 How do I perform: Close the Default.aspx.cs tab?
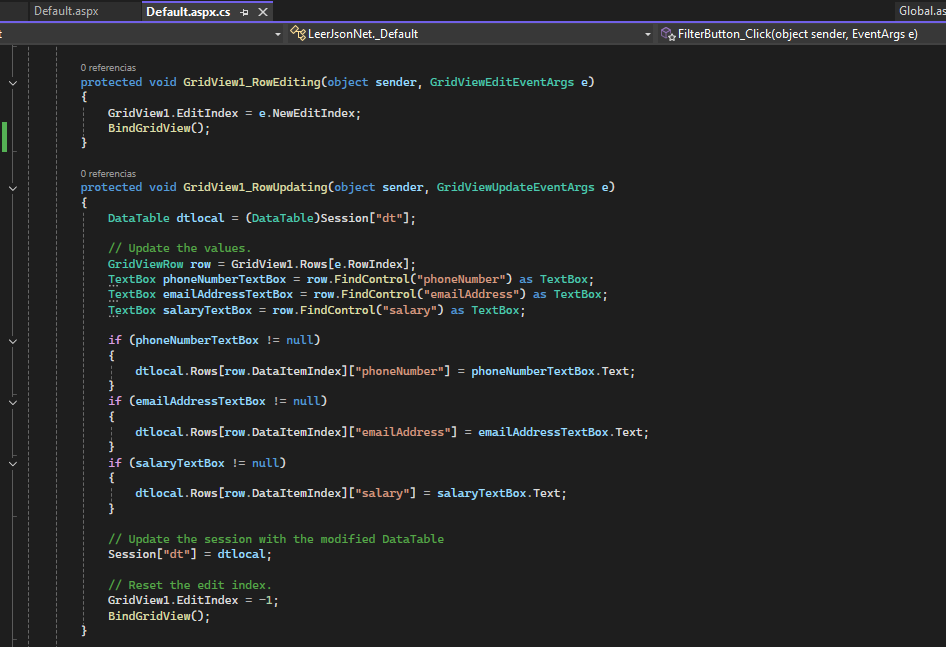263,12
